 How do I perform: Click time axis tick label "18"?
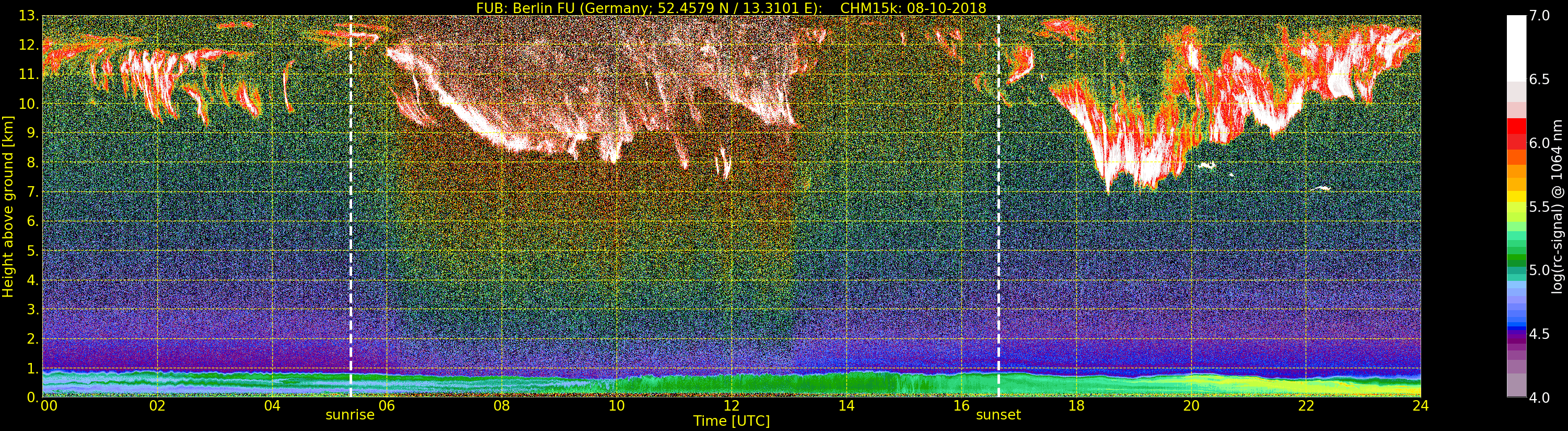(x=1076, y=405)
